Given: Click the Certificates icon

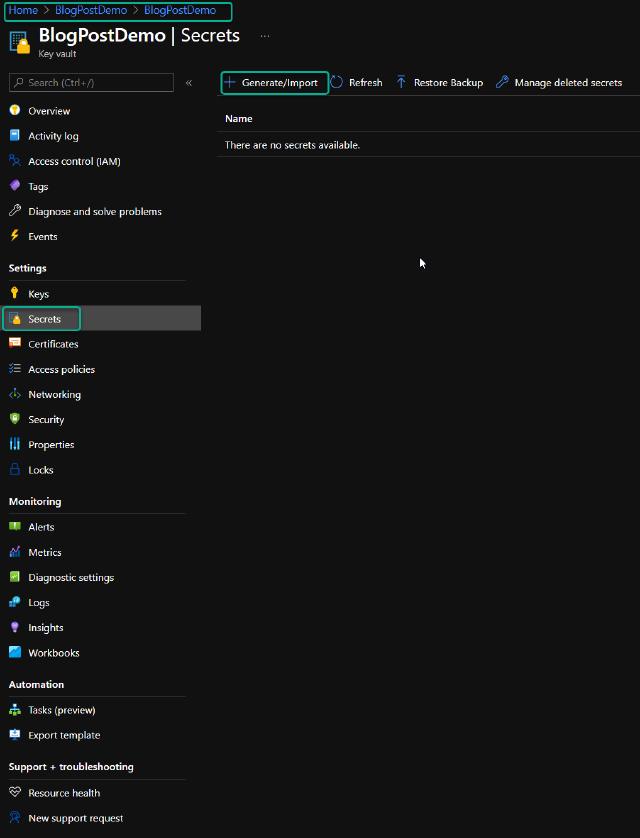Looking at the screenshot, I should tap(15, 344).
